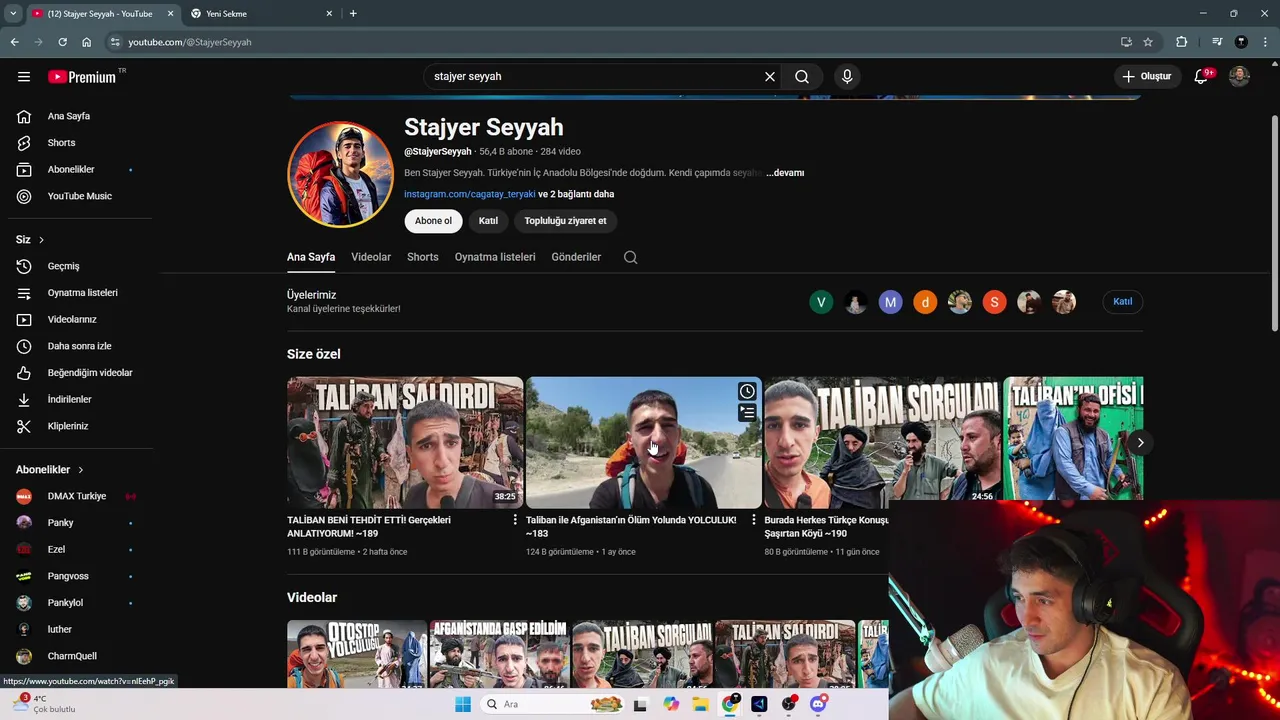
Task: Click Katıl button in Üyelerimiz row
Action: (x=1123, y=302)
